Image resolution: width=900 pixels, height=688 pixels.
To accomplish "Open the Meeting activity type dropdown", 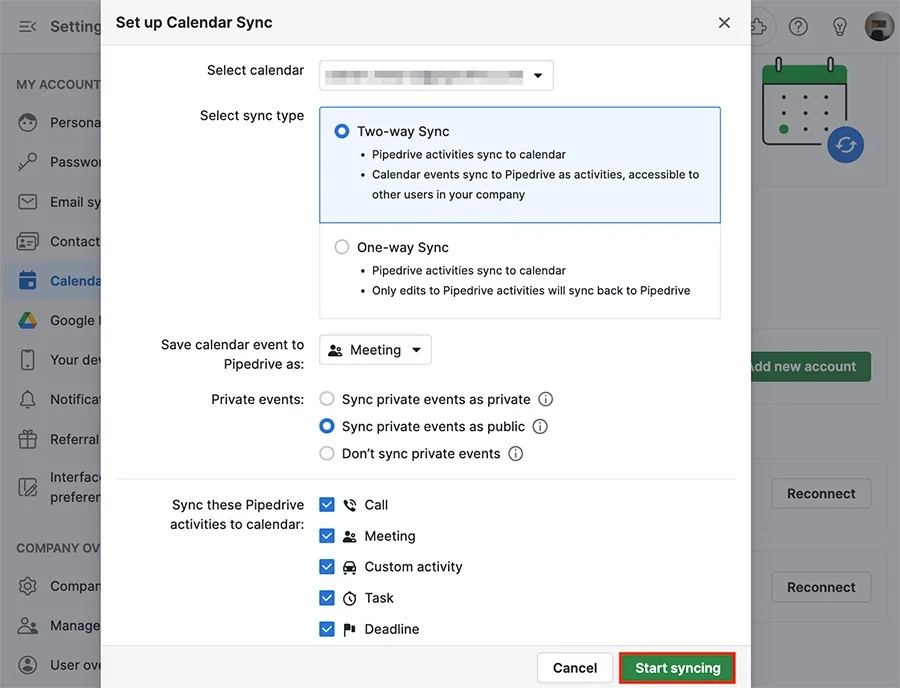I will coord(375,350).
